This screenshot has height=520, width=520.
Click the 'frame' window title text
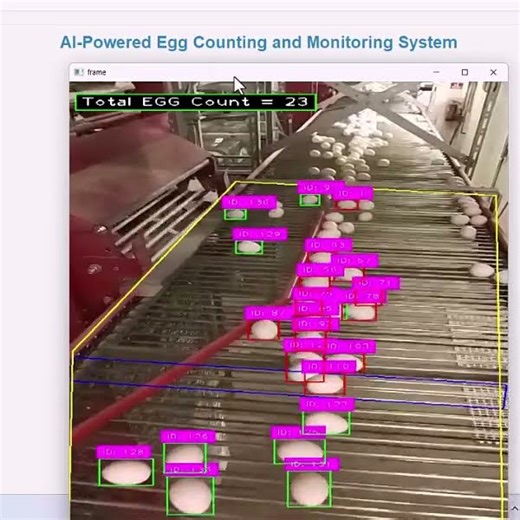click(x=97, y=72)
